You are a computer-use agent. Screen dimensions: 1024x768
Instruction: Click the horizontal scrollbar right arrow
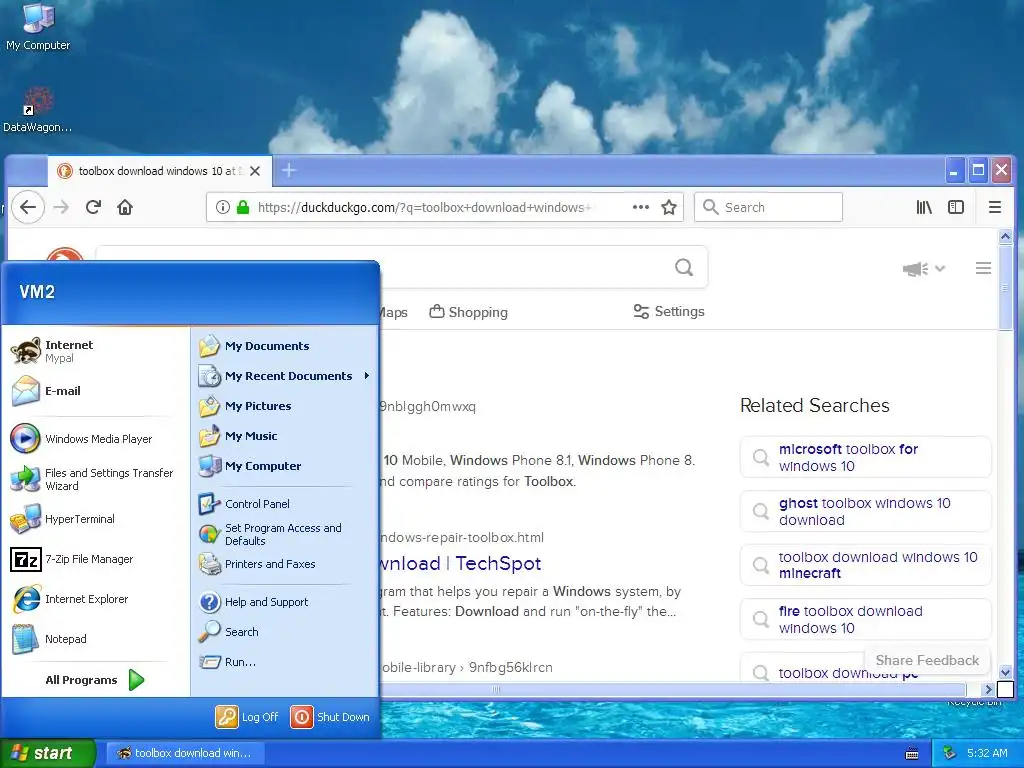[987, 689]
